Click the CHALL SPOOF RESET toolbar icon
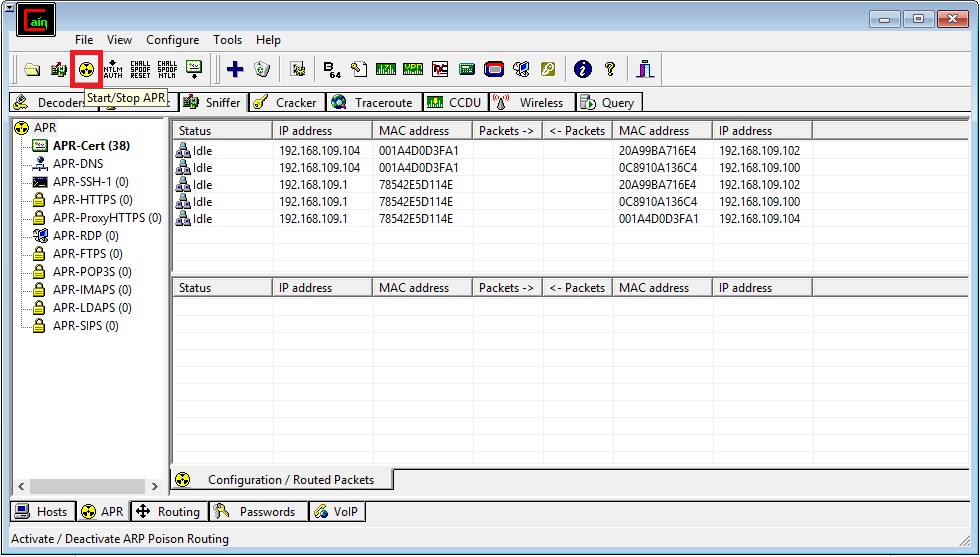 point(140,69)
